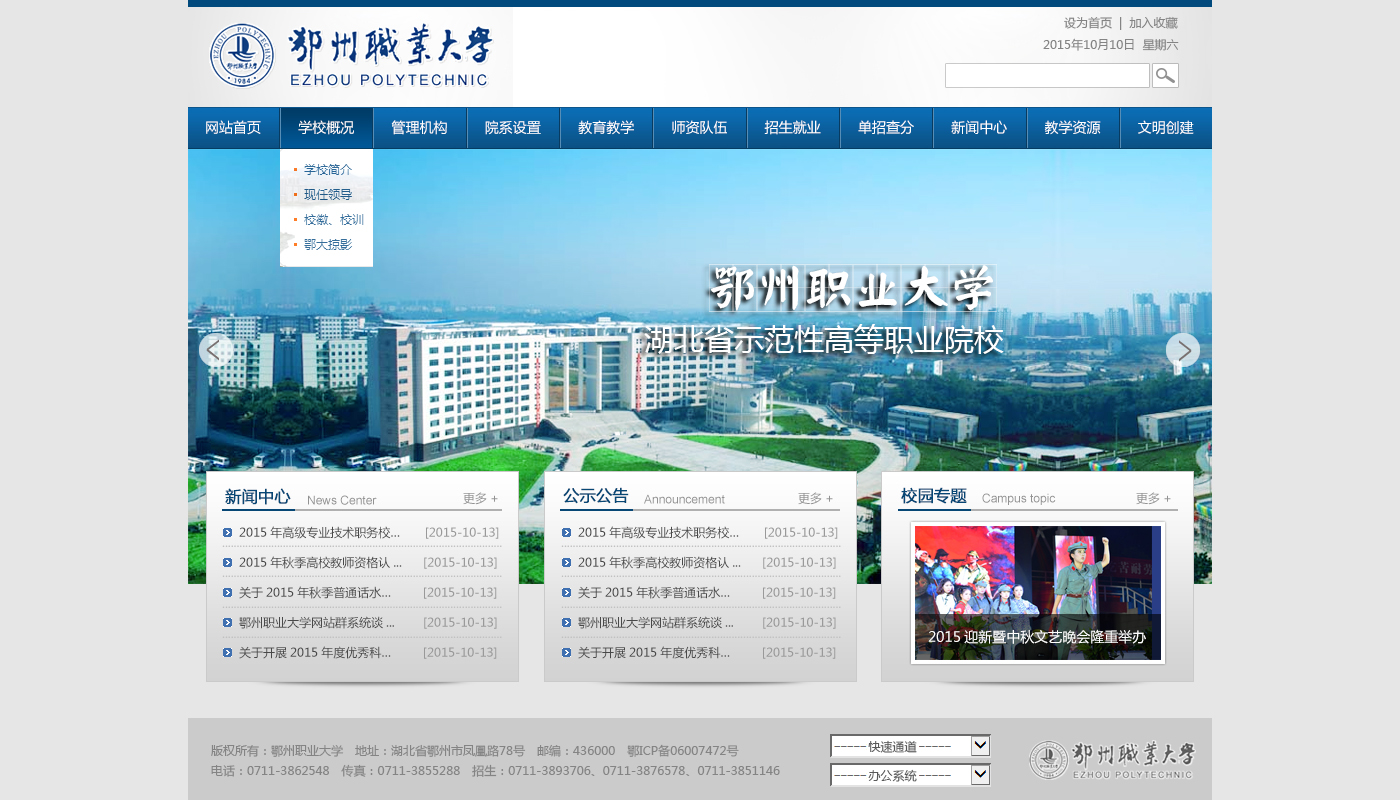Screen dimensions: 1400x800
Task: Expand the 办公系统 dropdown list
Action: tap(910, 775)
